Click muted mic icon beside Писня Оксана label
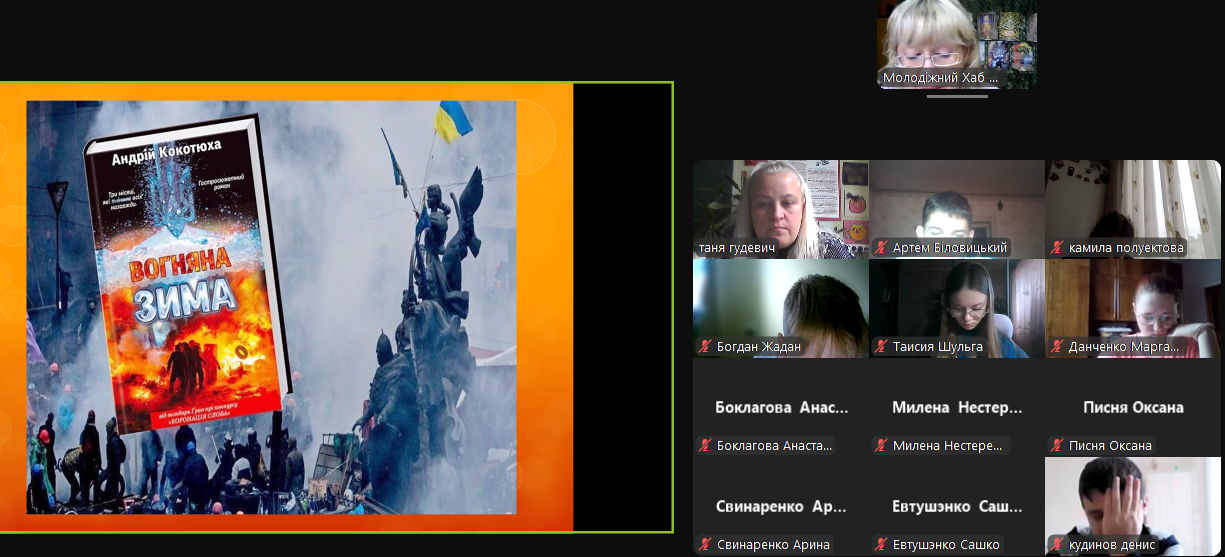This screenshot has height=557, width=1225. click(x=1057, y=446)
